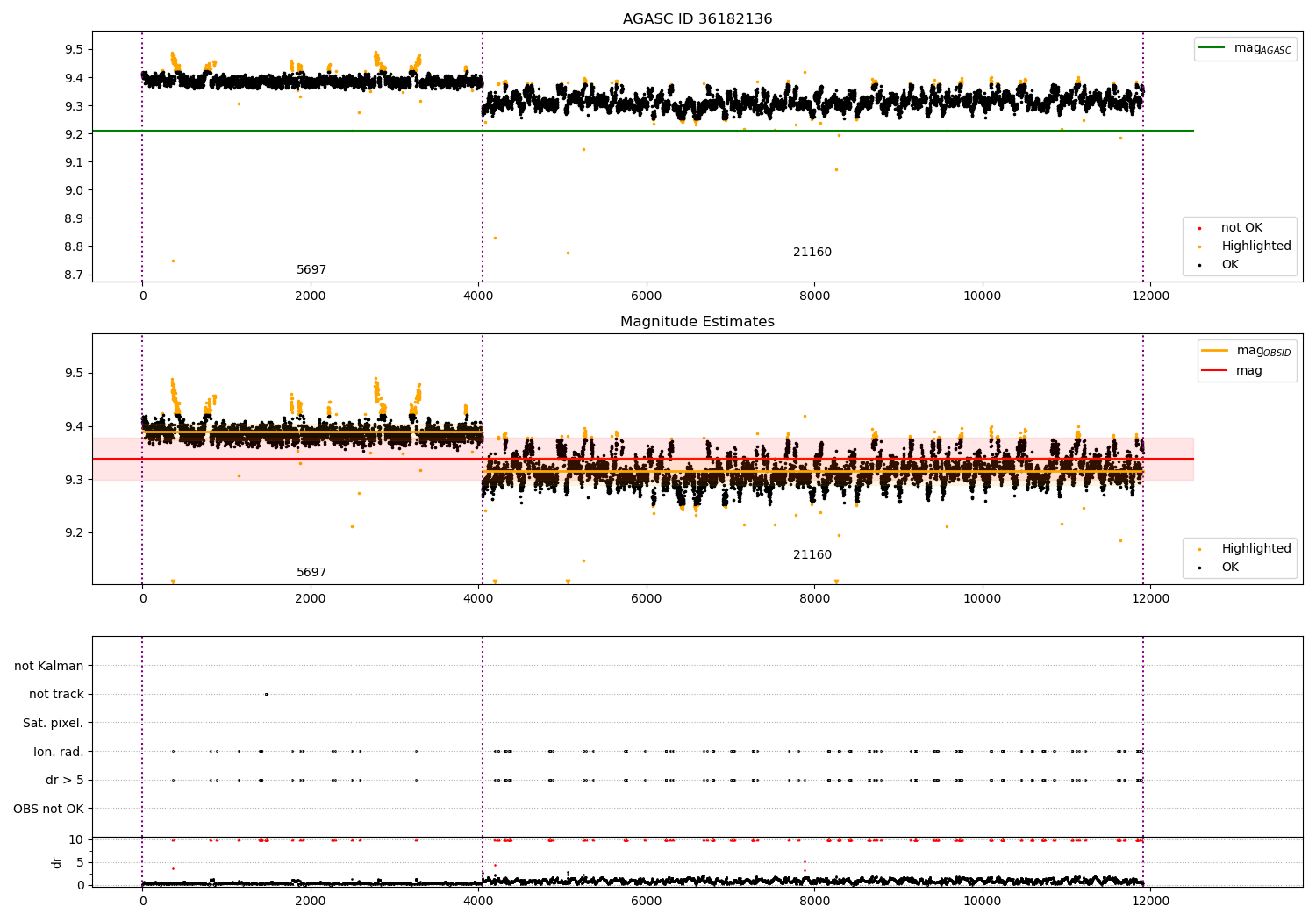Click the "10" tick on the dr axis
Viewport: 1316px width, 921px height.
click(76, 839)
